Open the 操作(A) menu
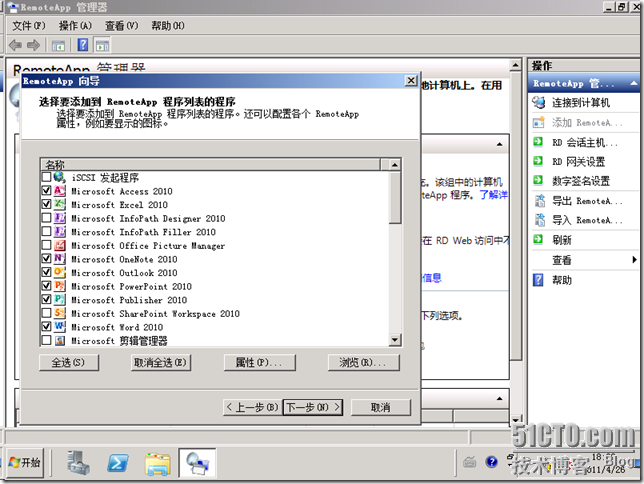Image resolution: width=644 pixels, height=484 pixels. (x=75, y=26)
